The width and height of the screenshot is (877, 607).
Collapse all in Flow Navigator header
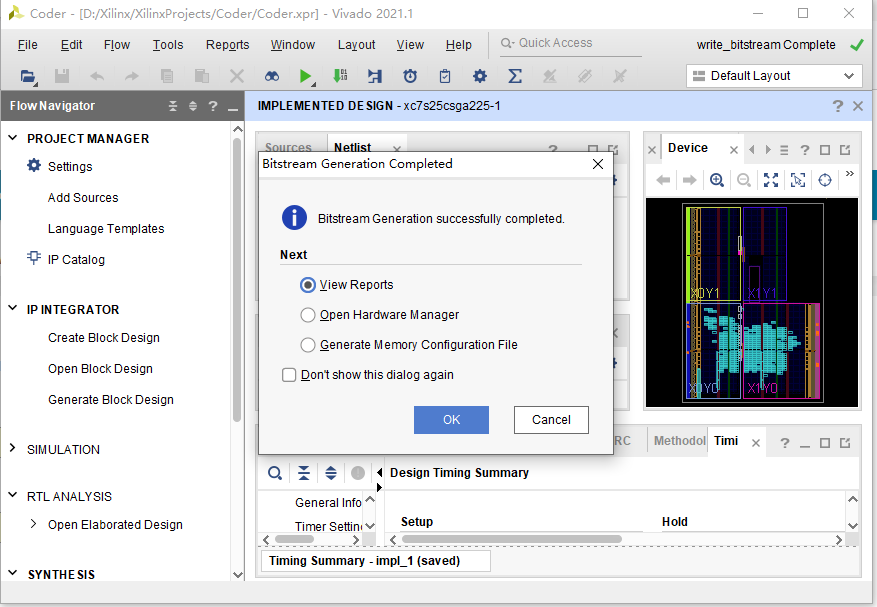click(173, 106)
